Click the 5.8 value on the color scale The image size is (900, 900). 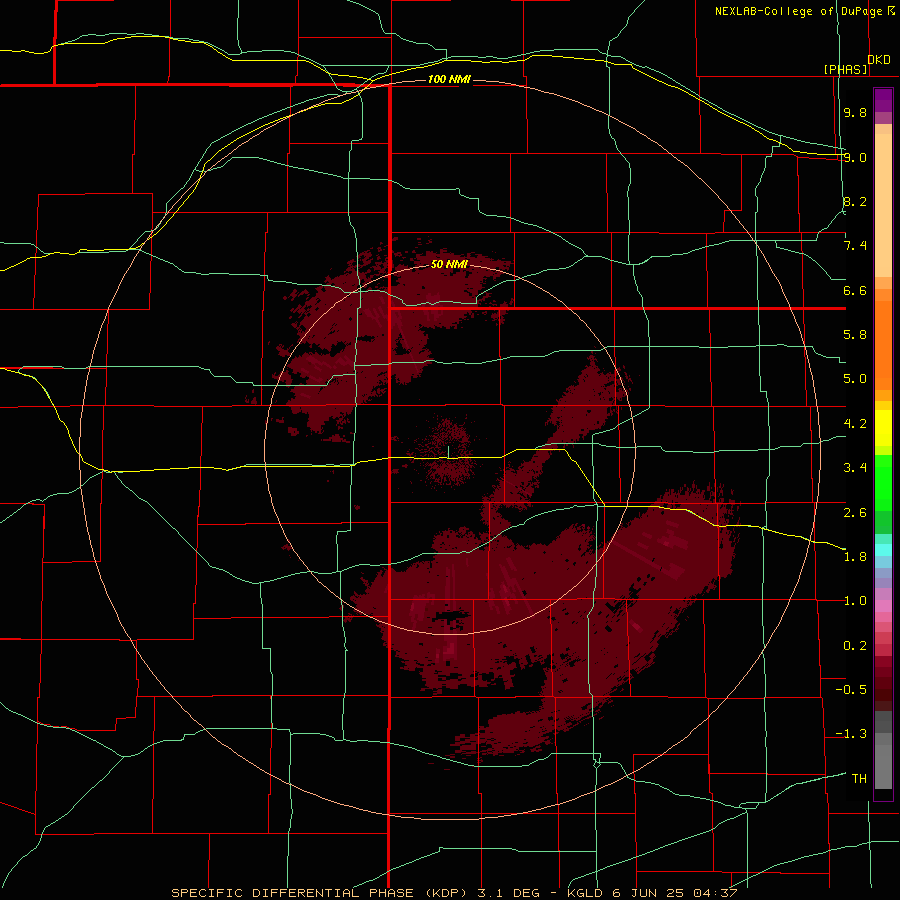[855, 335]
